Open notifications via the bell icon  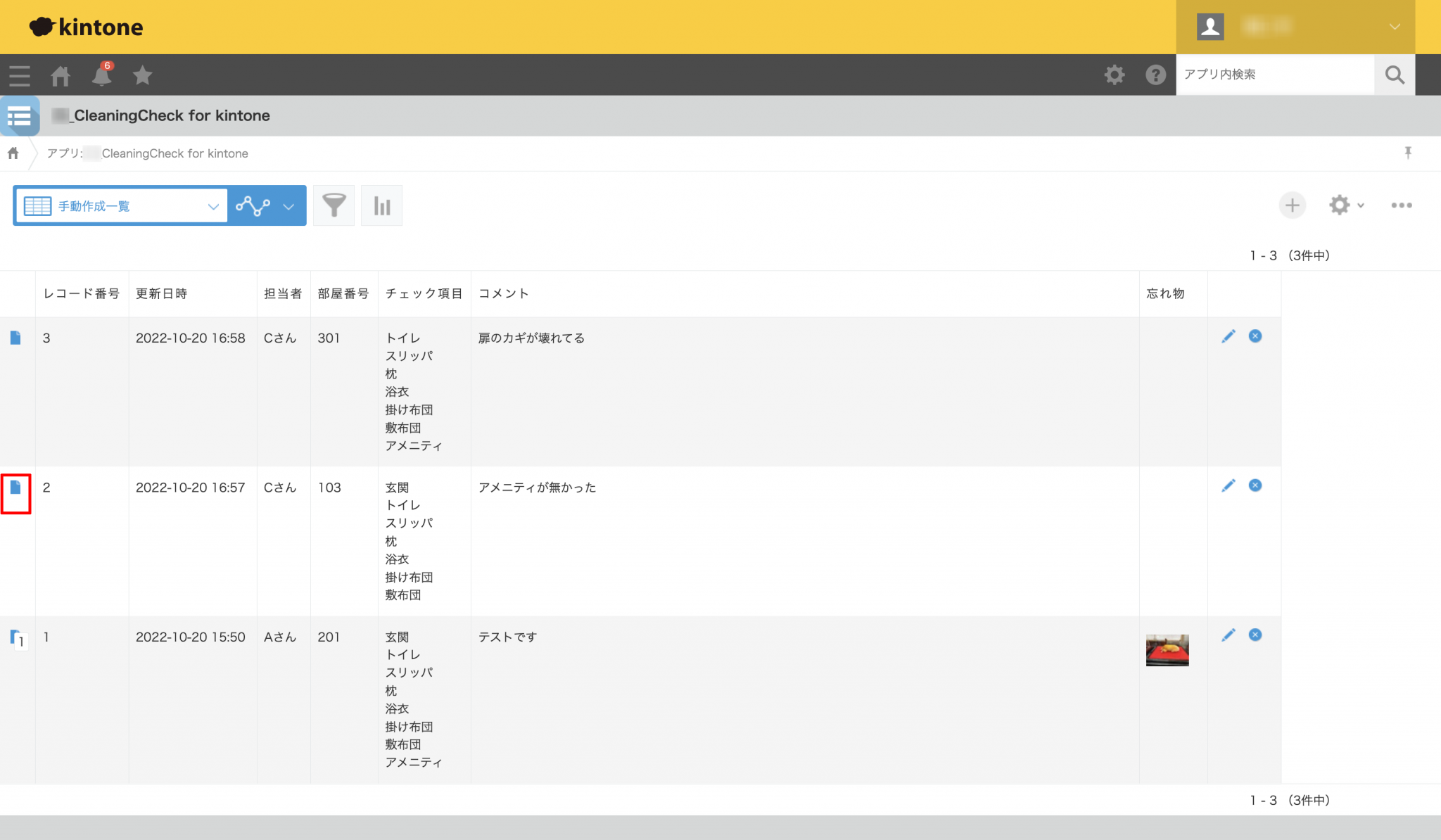[x=101, y=75]
